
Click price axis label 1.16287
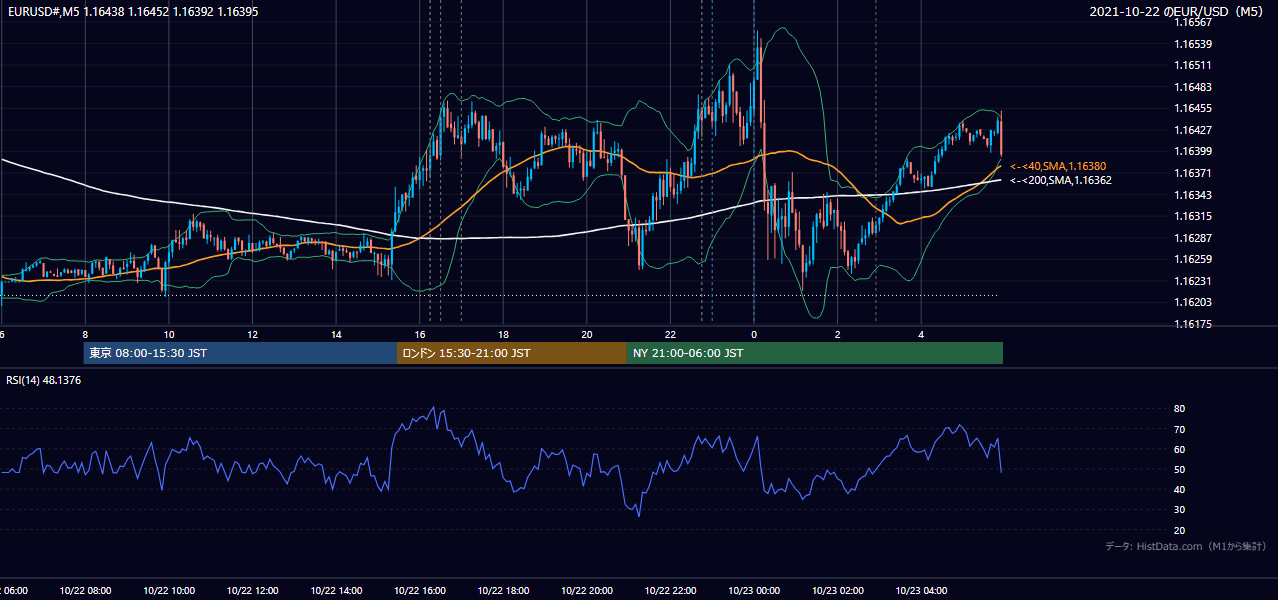[1193, 238]
